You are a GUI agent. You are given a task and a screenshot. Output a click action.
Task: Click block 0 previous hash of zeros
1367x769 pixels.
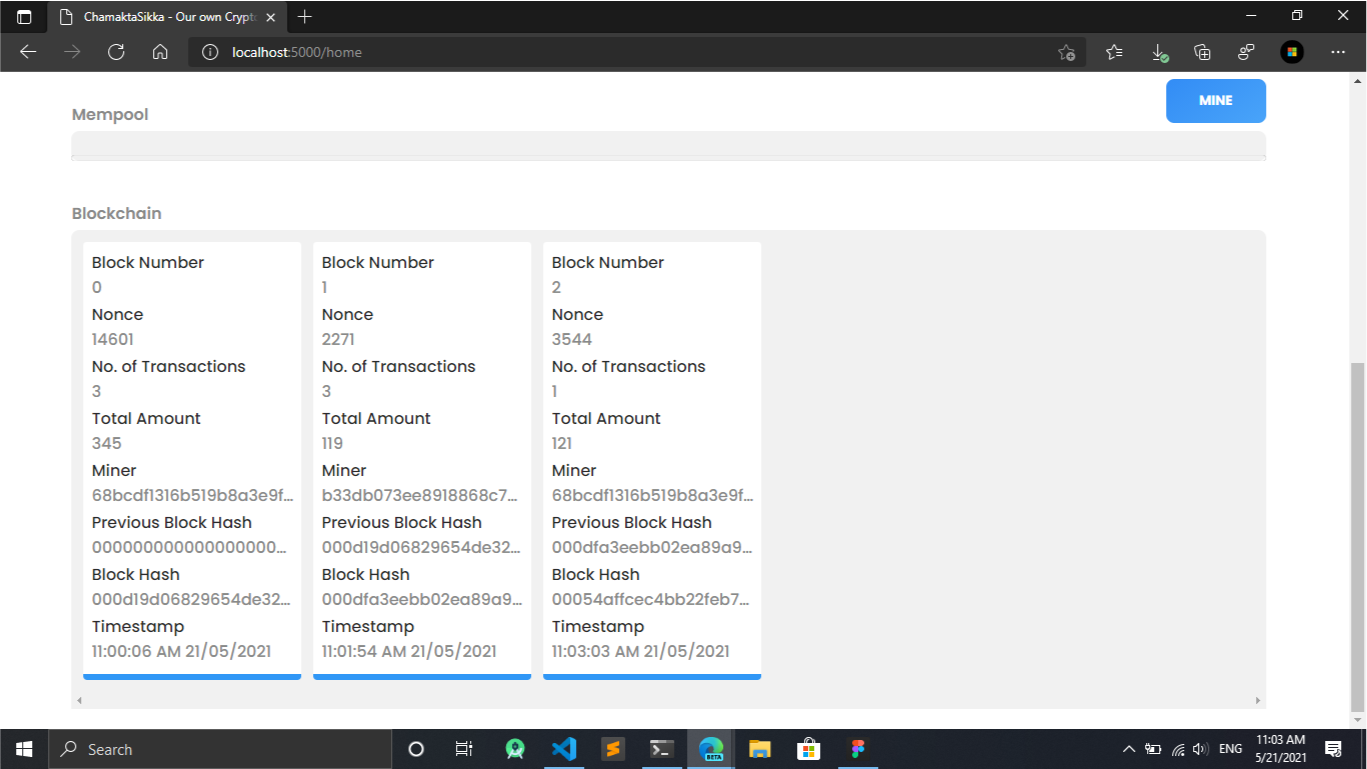(190, 548)
